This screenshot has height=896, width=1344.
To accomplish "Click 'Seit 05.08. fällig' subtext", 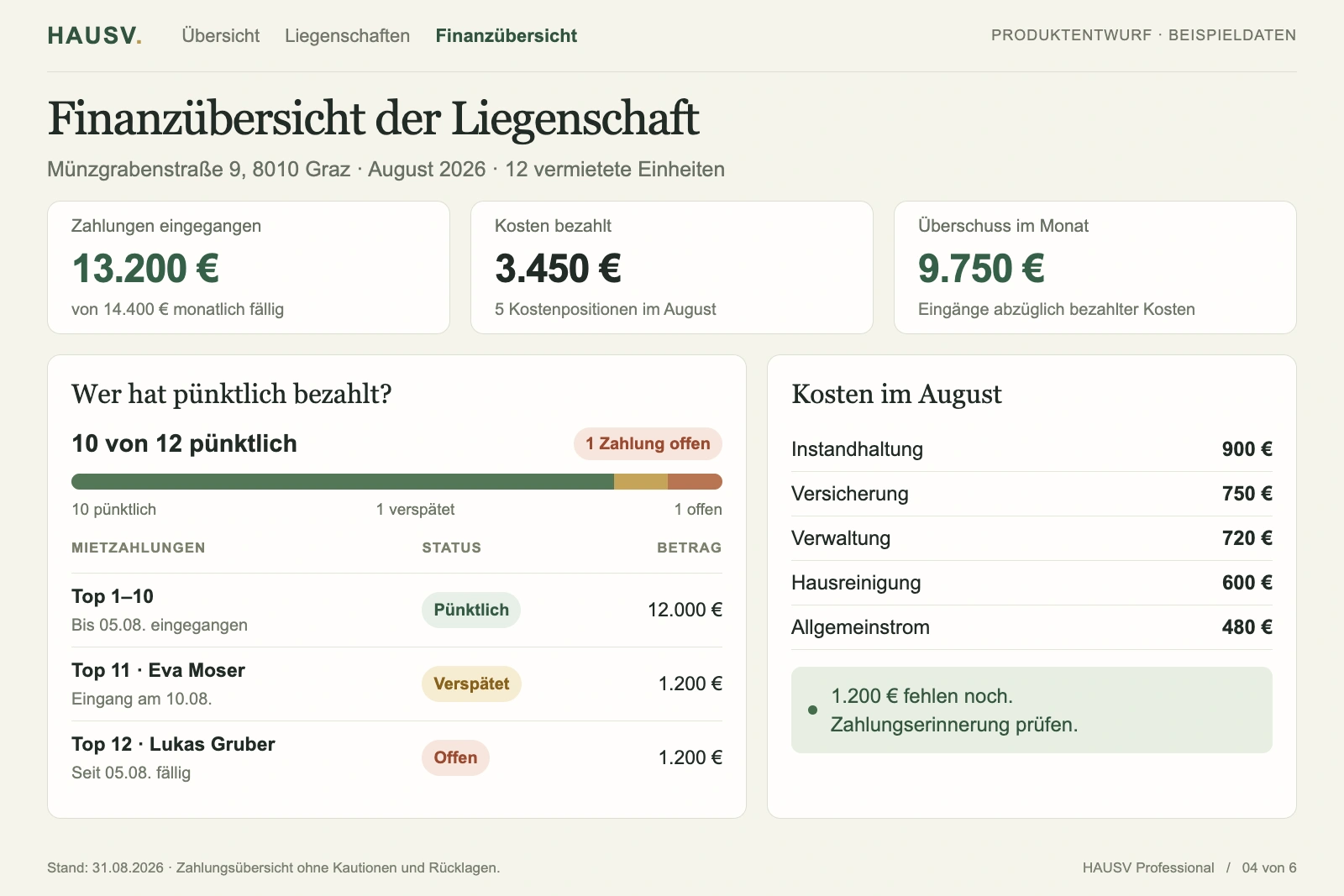I will click(131, 773).
